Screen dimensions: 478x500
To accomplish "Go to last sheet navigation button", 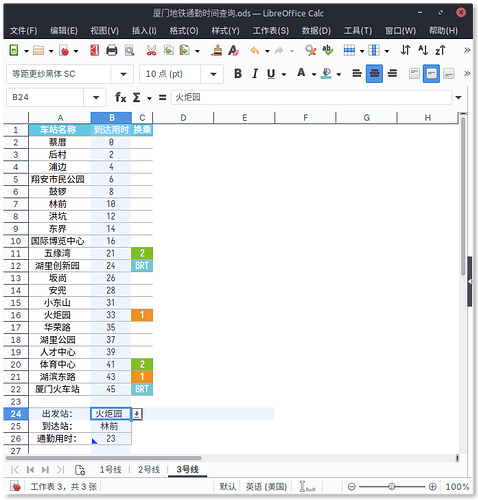I will click(60, 470).
